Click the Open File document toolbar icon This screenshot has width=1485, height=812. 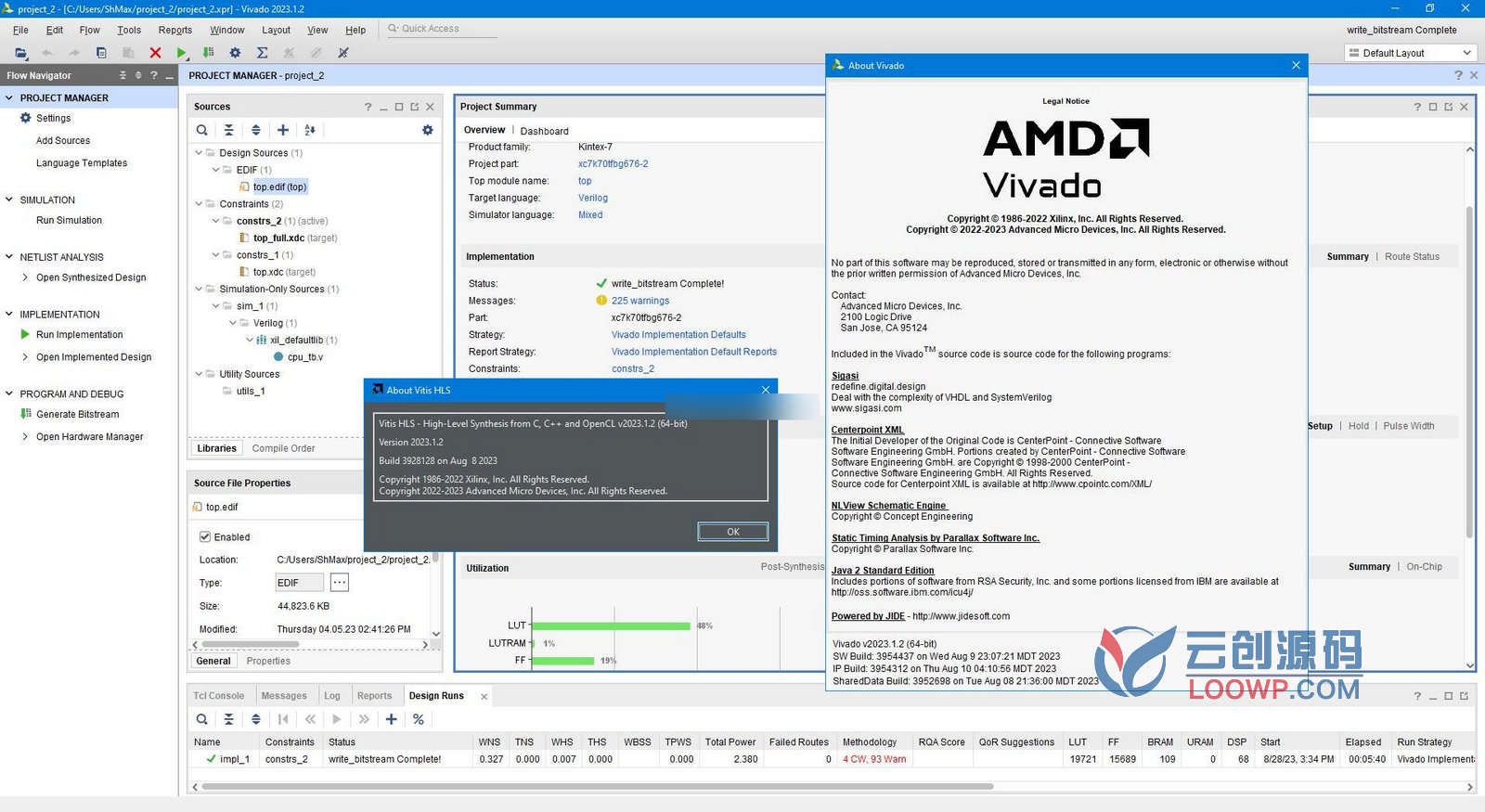click(101, 53)
